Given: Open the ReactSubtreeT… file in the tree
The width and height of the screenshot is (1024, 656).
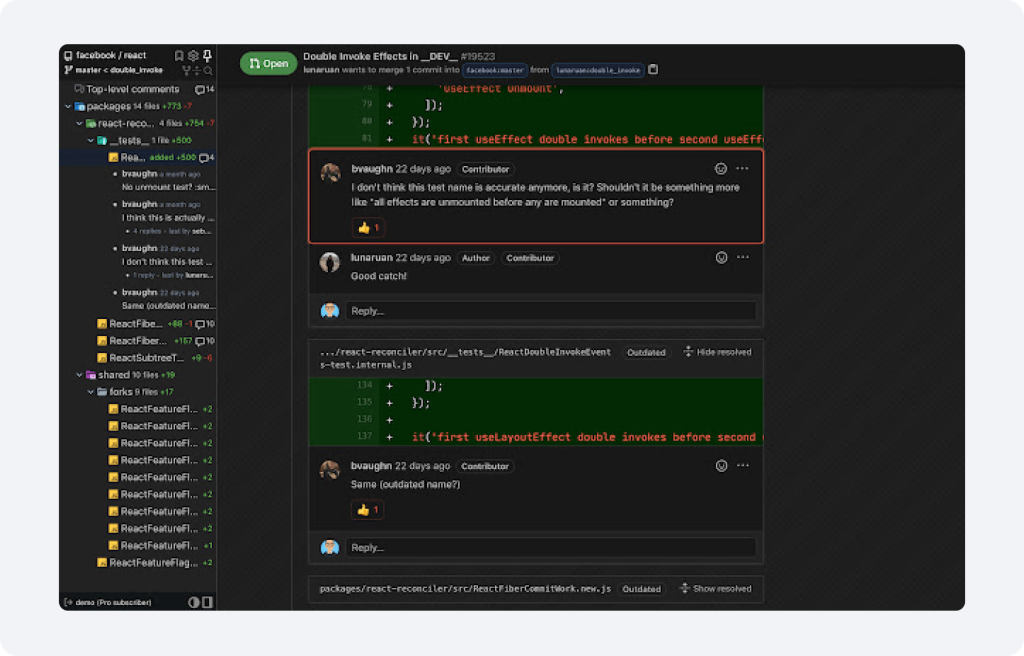Looking at the screenshot, I should click(x=146, y=358).
